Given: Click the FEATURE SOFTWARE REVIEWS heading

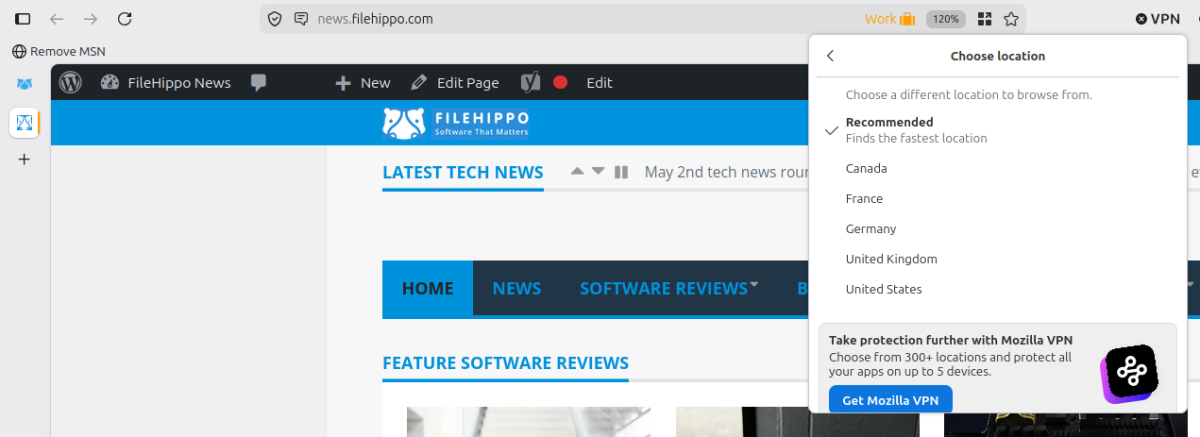Looking at the screenshot, I should pyautogui.click(x=505, y=363).
